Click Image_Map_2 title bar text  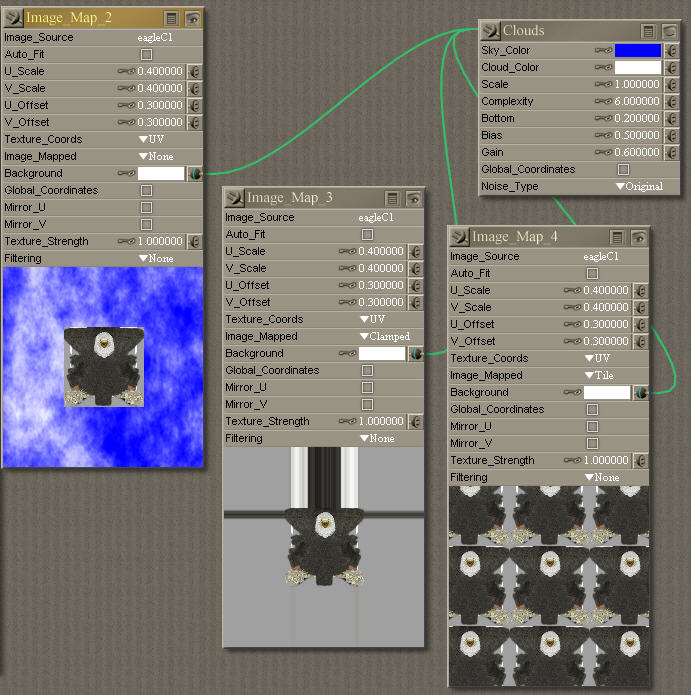(x=69, y=18)
